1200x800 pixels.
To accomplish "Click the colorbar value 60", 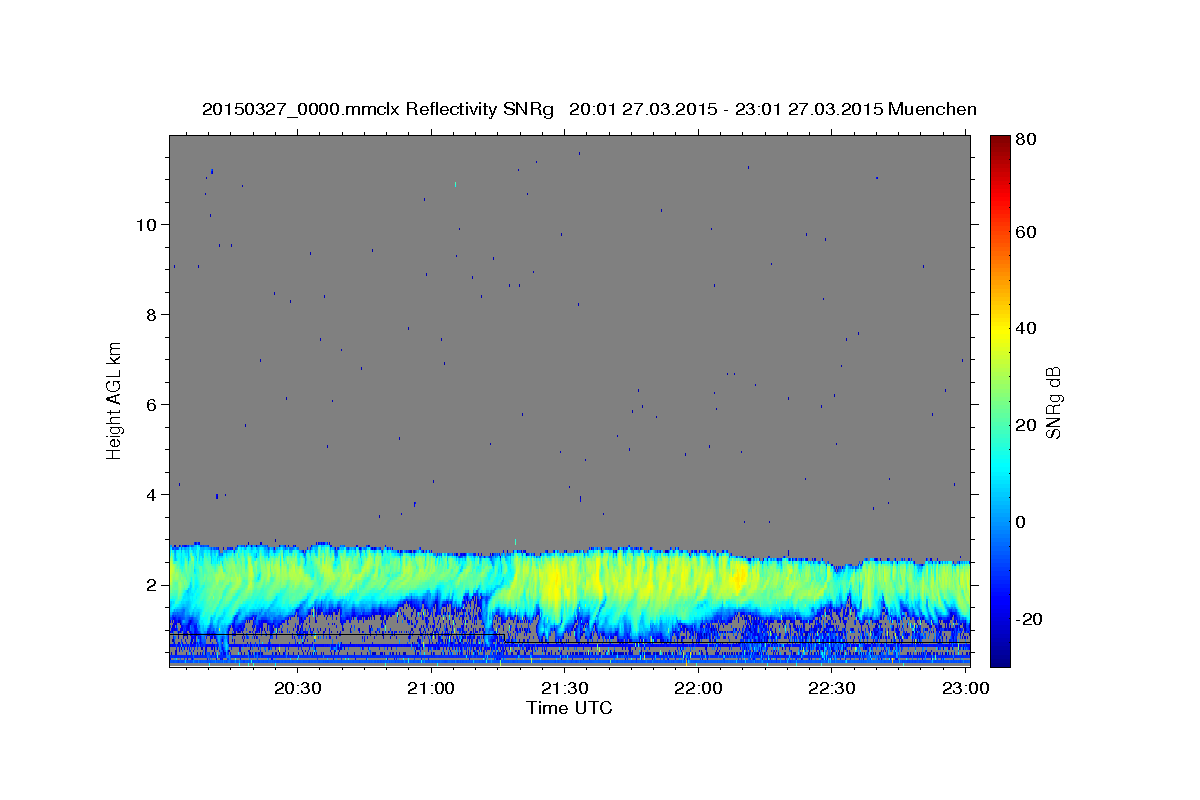I will [1025, 232].
